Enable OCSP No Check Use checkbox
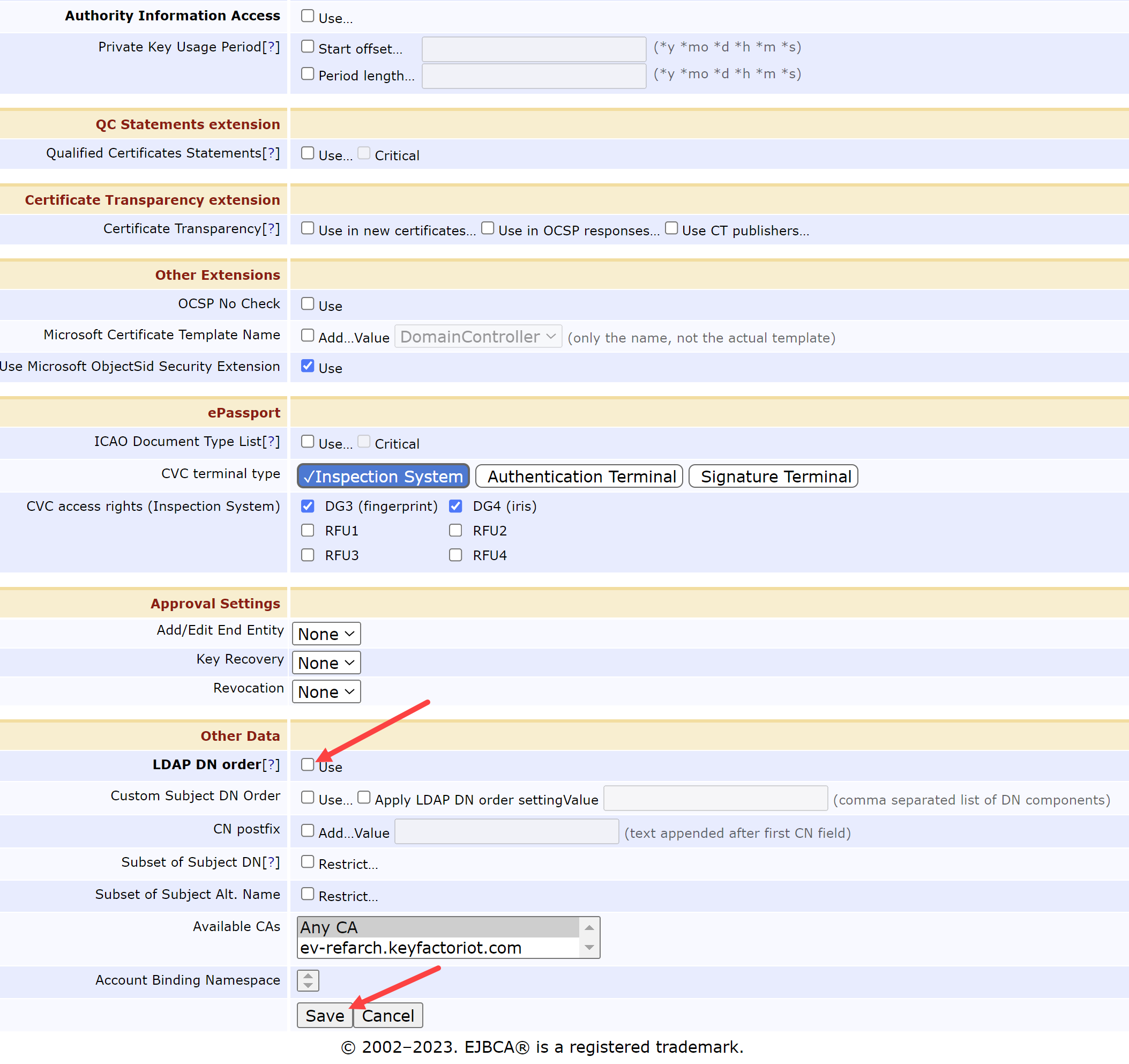Viewport: 1129px width, 1064px height. 307,304
